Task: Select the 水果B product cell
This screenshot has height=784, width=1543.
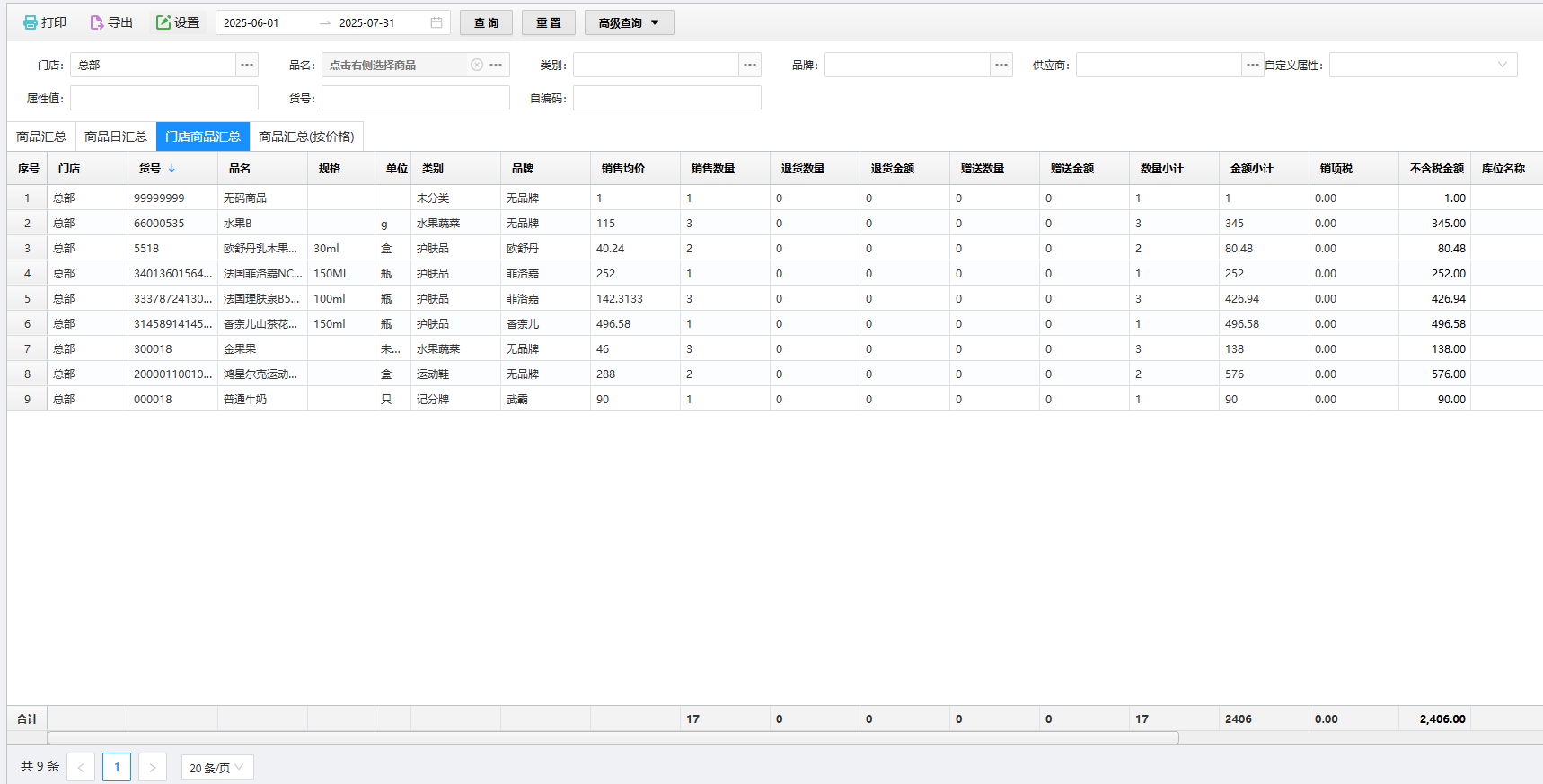Action: click(x=263, y=223)
